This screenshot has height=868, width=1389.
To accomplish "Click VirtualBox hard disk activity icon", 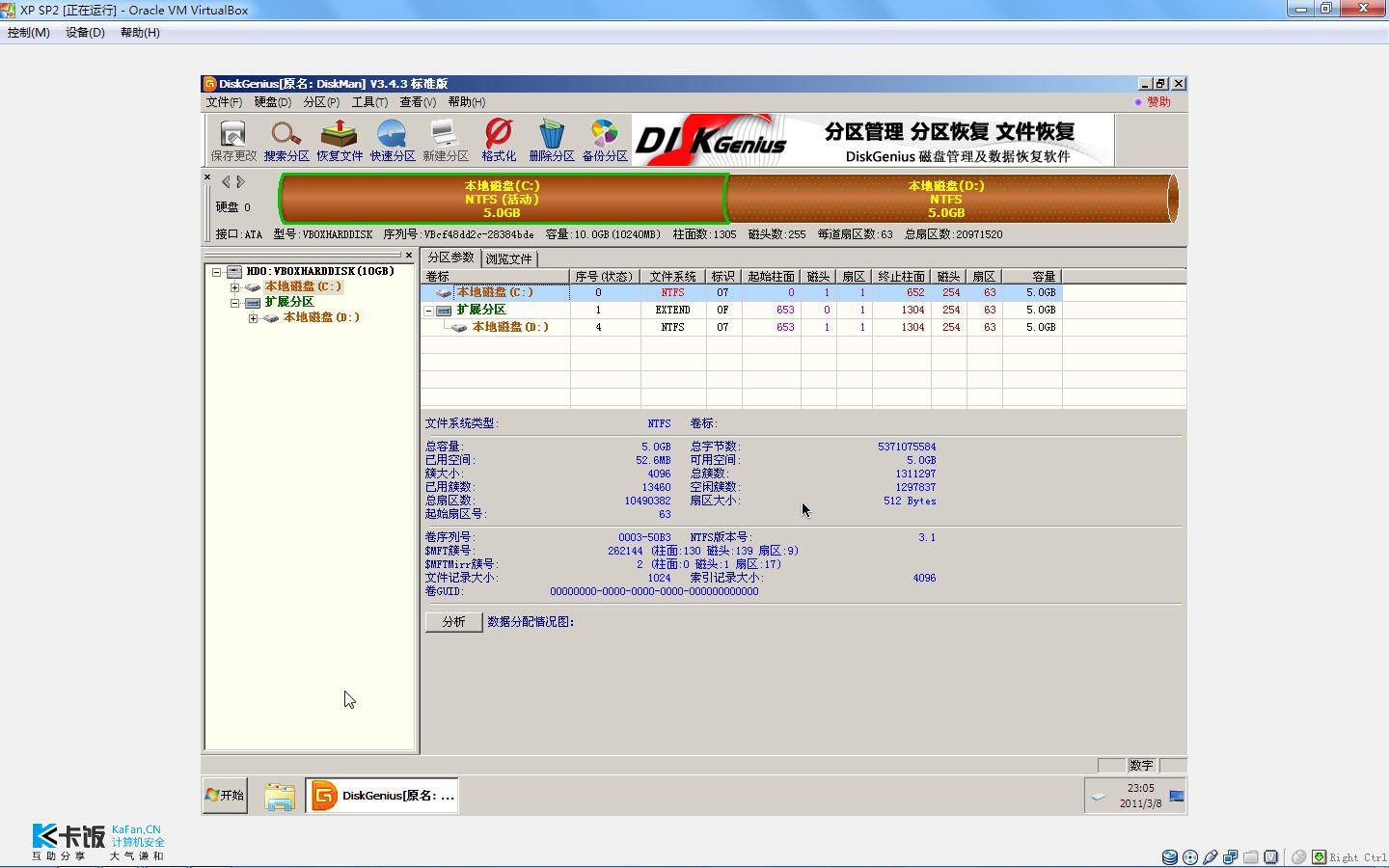I will 1170,856.
